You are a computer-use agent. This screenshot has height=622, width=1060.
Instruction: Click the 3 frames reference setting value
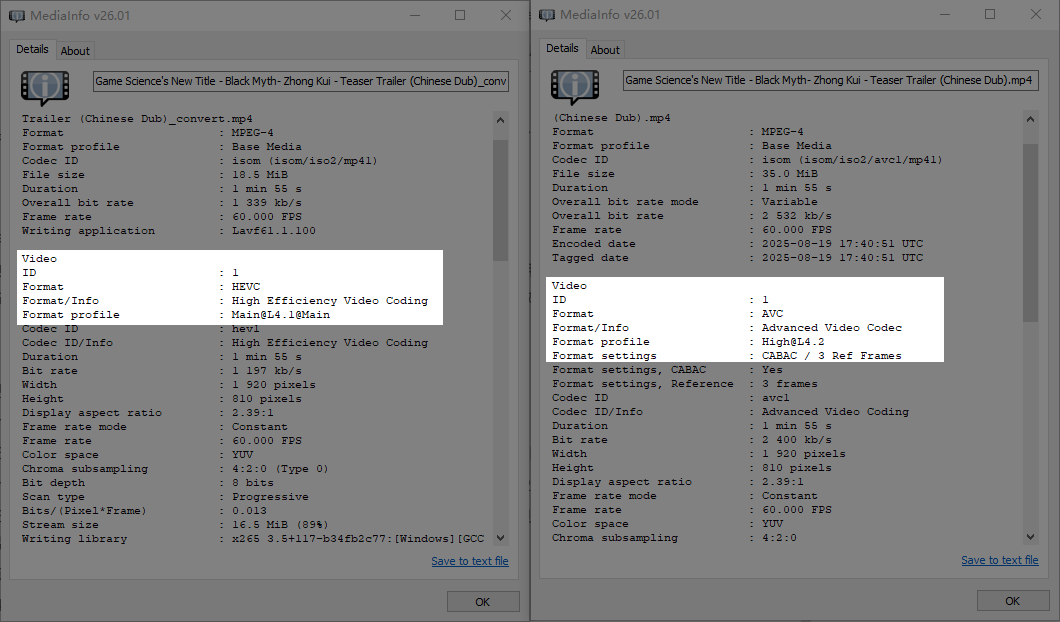pyautogui.click(x=790, y=384)
